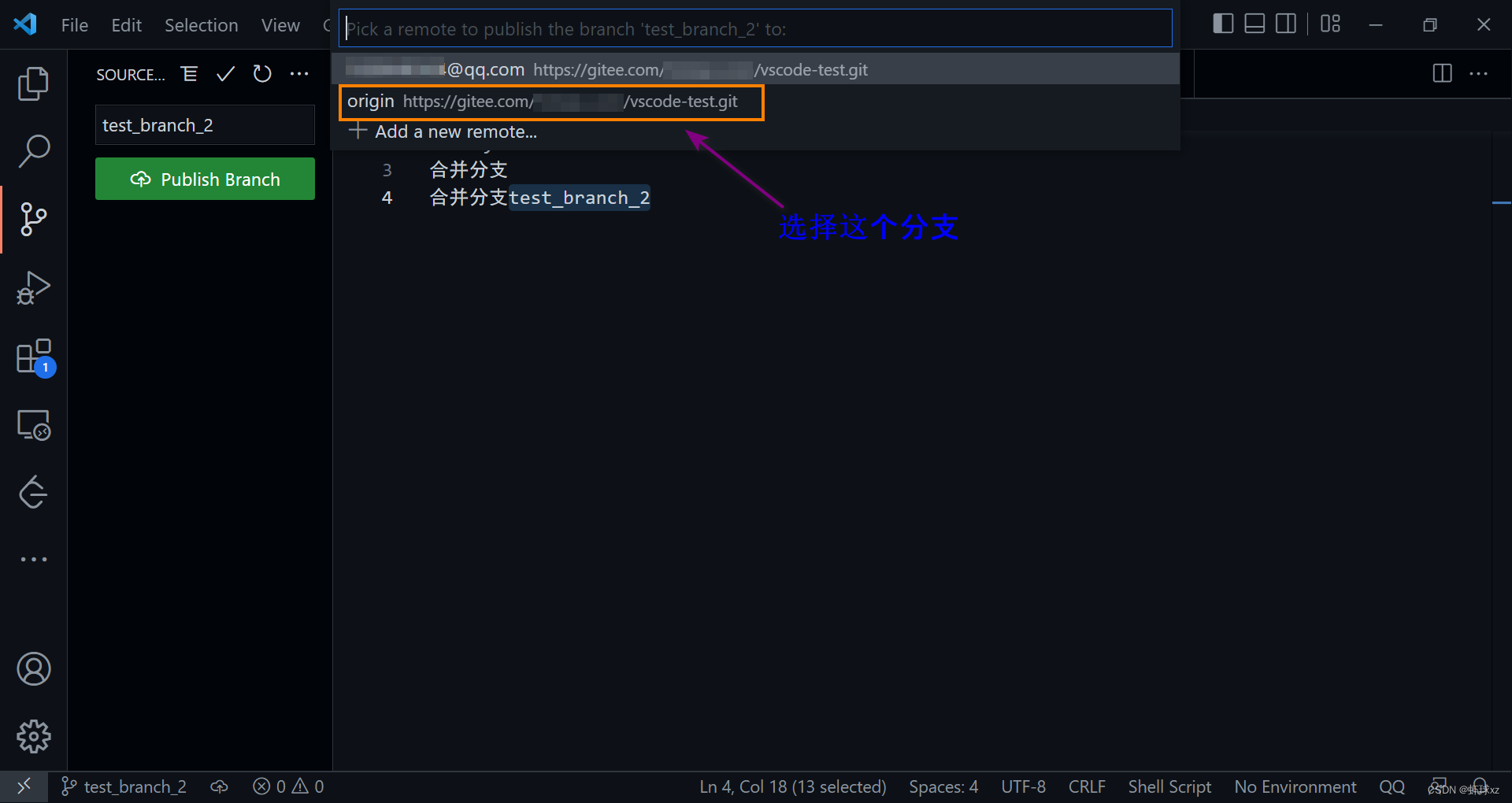Select the @qq.com remote entry
Image resolution: width=1512 pixels, height=803 pixels.
point(755,69)
